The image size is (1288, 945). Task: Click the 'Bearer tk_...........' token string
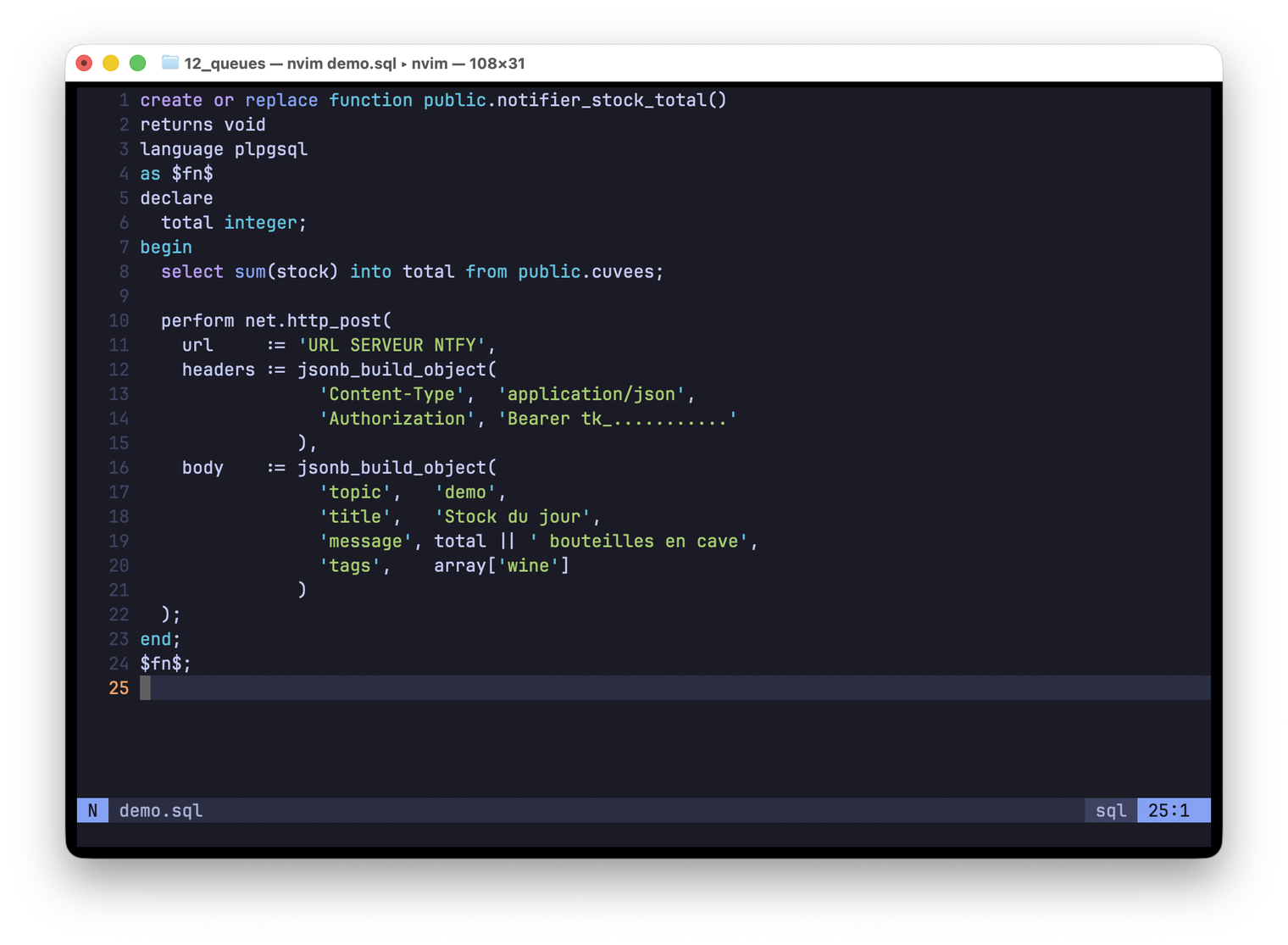617,420
